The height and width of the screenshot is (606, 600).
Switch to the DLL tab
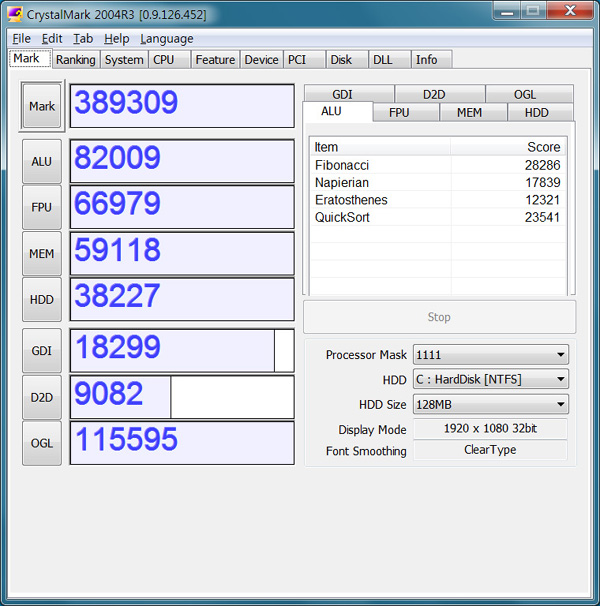[x=389, y=60]
